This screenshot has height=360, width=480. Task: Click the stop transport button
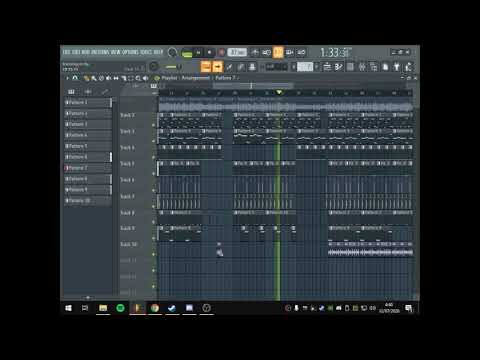(209, 52)
